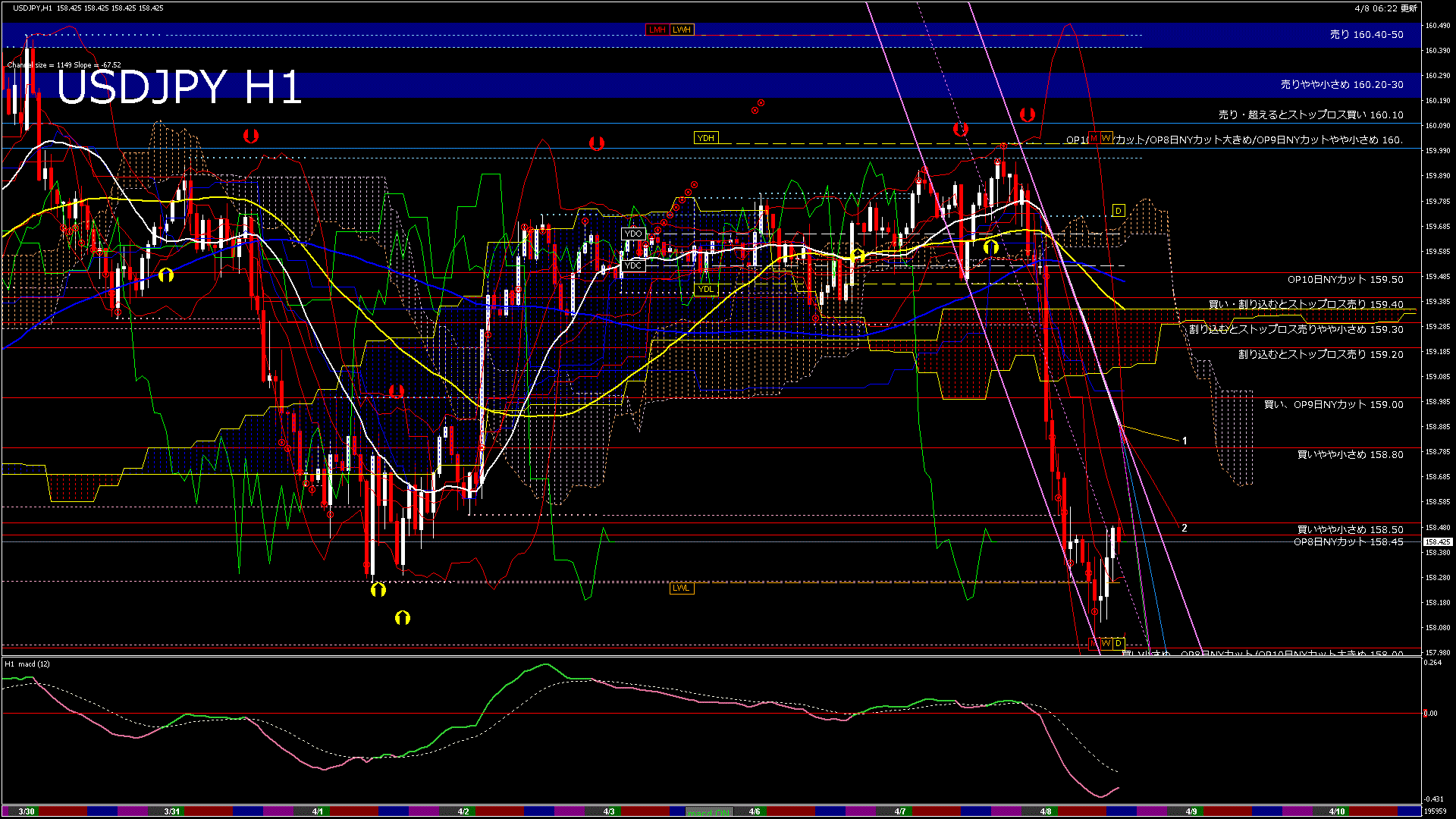Click the yellow D box near 159.78
This screenshot has width=1456, height=819.
pyautogui.click(x=1118, y=210)
